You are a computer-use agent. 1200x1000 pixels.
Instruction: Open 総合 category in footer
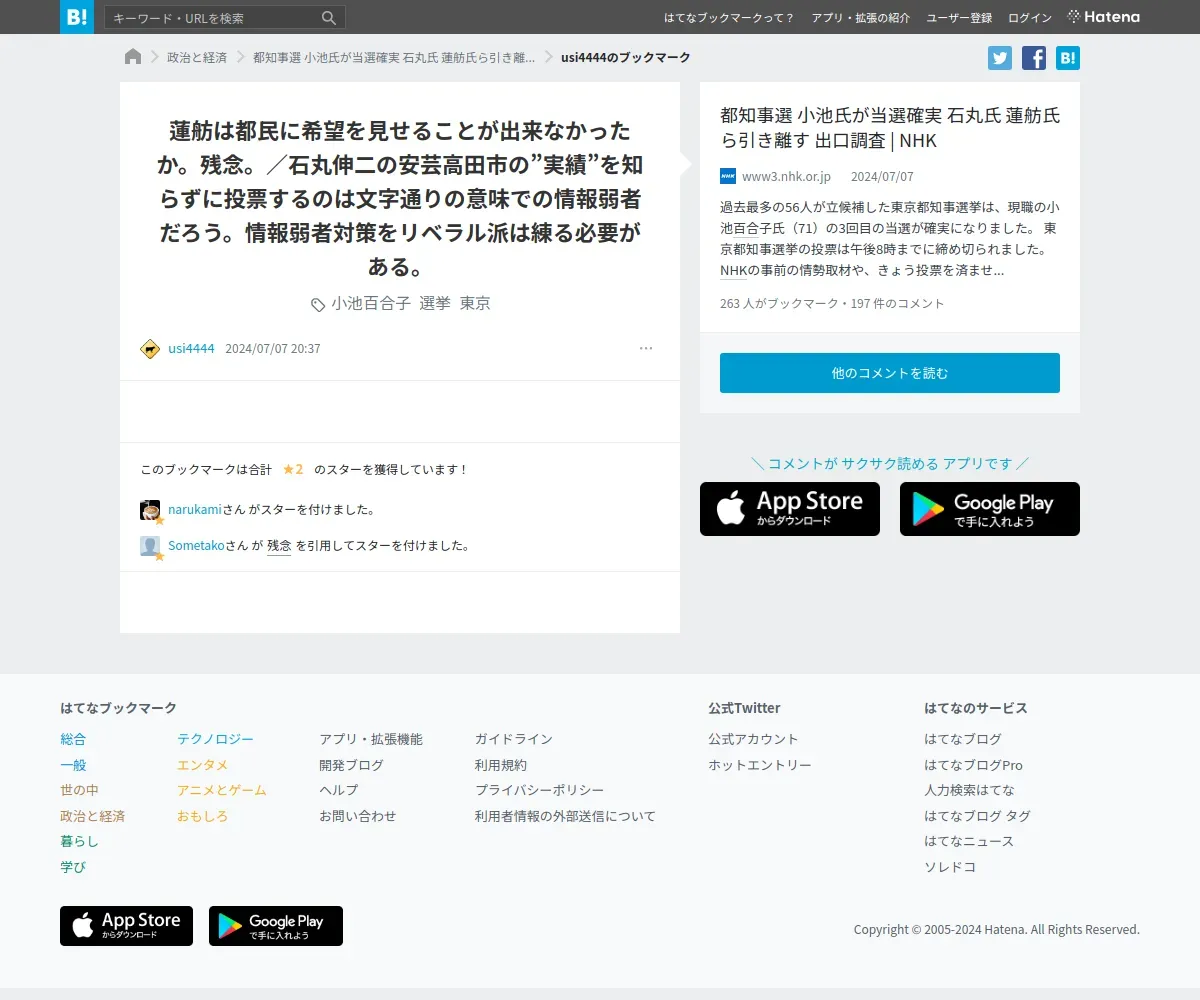coord(73,739)
